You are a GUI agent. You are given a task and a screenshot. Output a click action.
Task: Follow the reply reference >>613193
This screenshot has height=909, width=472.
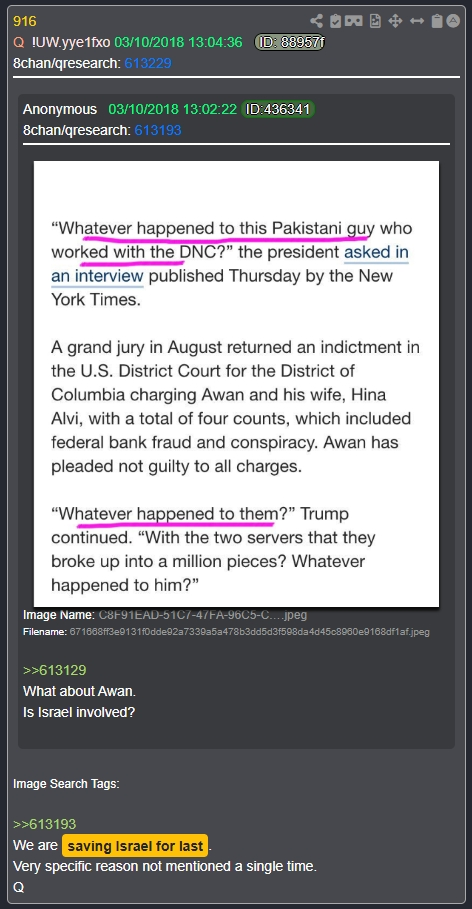tap(45, 824)
